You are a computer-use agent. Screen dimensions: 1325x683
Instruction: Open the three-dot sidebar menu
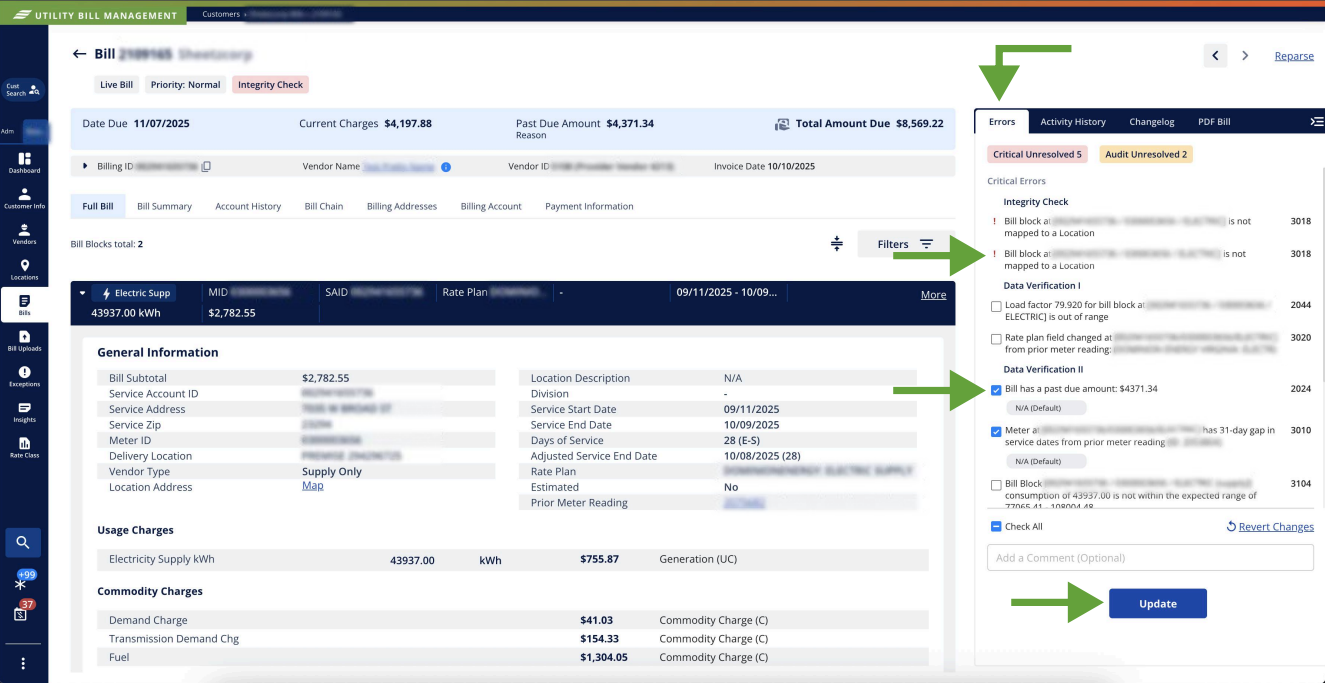[23, 663]
